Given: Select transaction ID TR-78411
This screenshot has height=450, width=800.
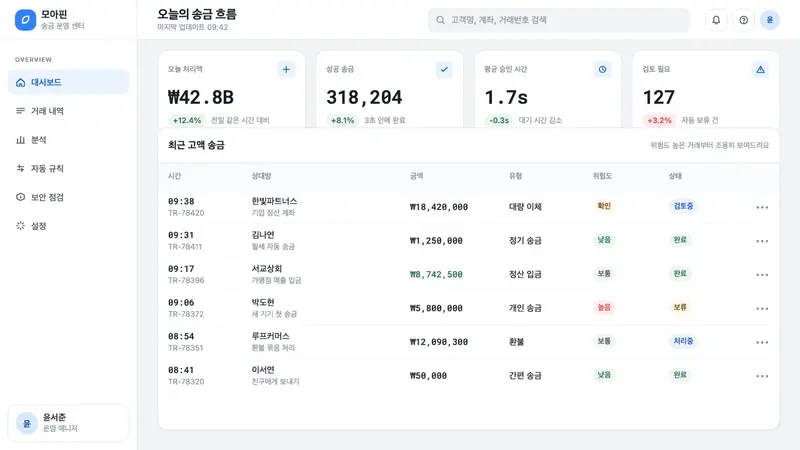Looking at the screenshot, I should [185, 246].
